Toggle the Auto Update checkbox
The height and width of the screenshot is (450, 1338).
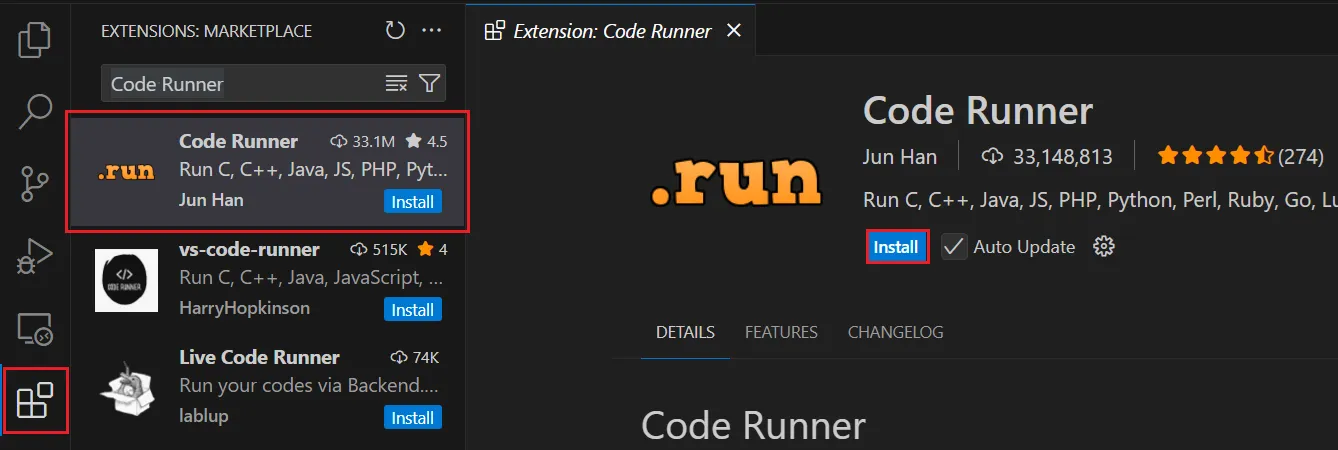click(954, 247)
